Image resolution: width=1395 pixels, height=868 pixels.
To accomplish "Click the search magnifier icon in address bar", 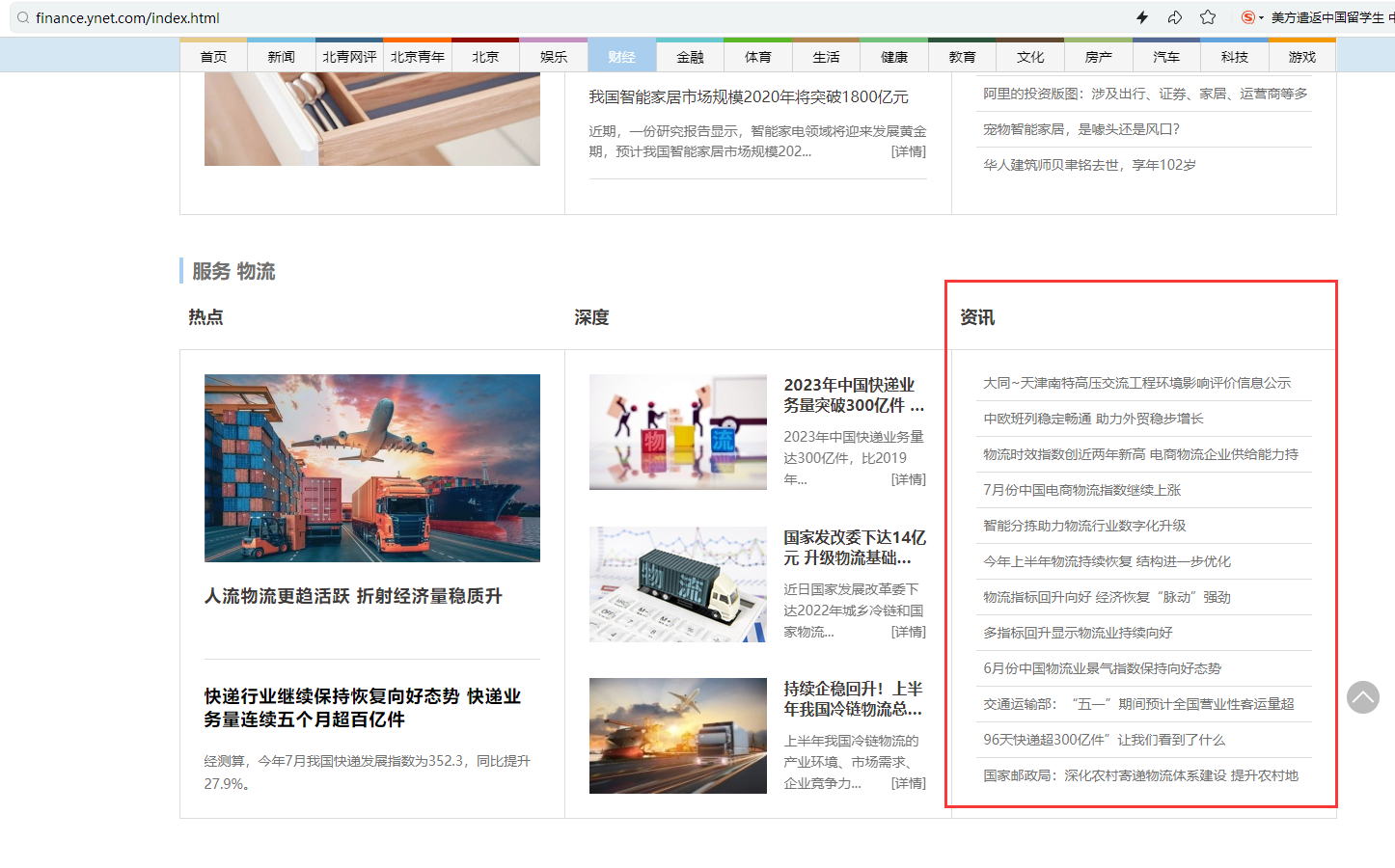I will (23, 17).
